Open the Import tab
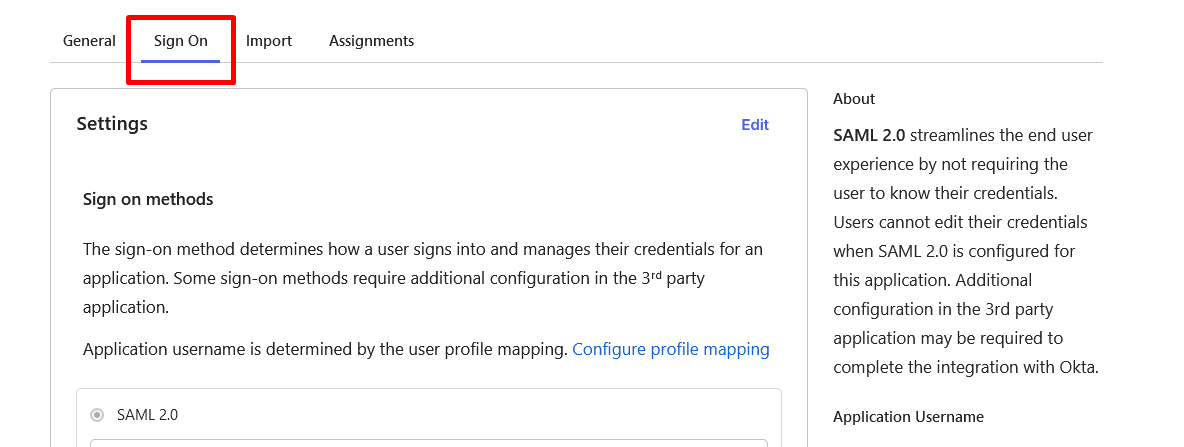 point(269,41)
